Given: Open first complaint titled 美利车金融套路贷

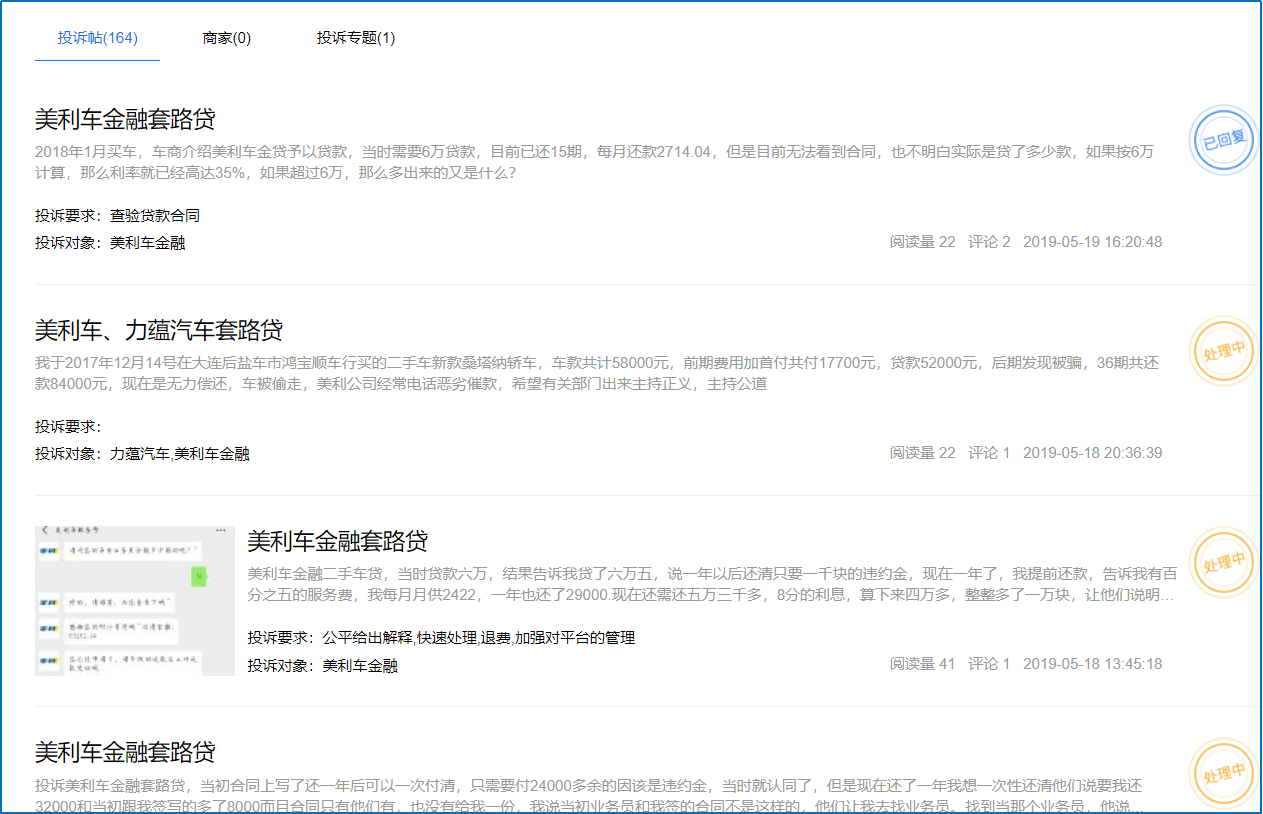Looking at the screenshot, I should [125, 120].
